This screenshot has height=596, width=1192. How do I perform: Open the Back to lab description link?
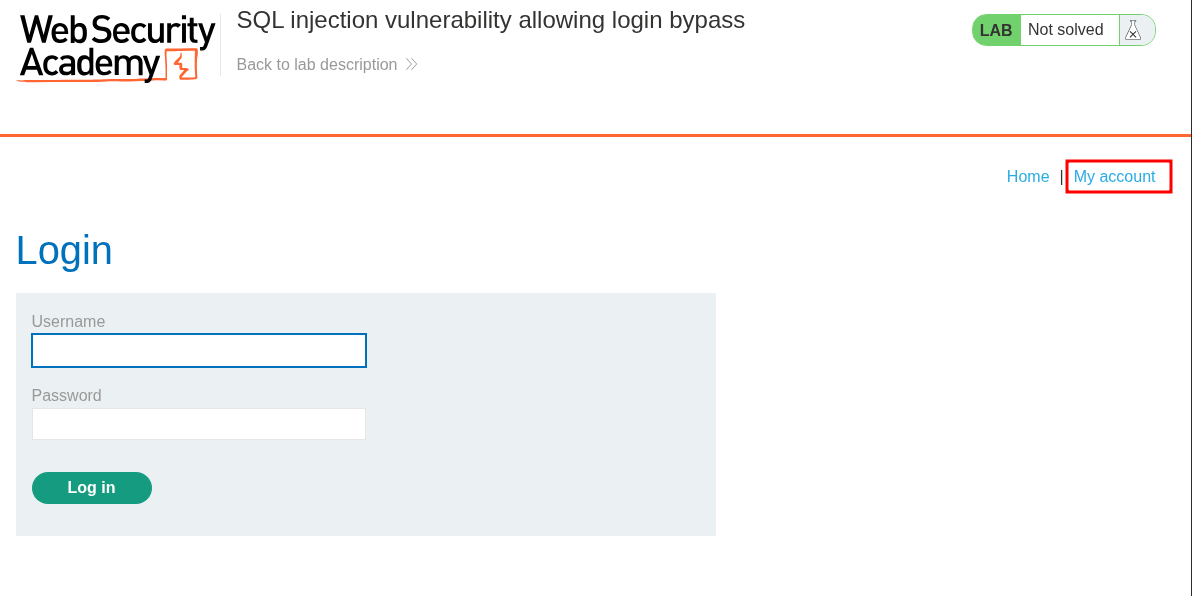[317, 65]
